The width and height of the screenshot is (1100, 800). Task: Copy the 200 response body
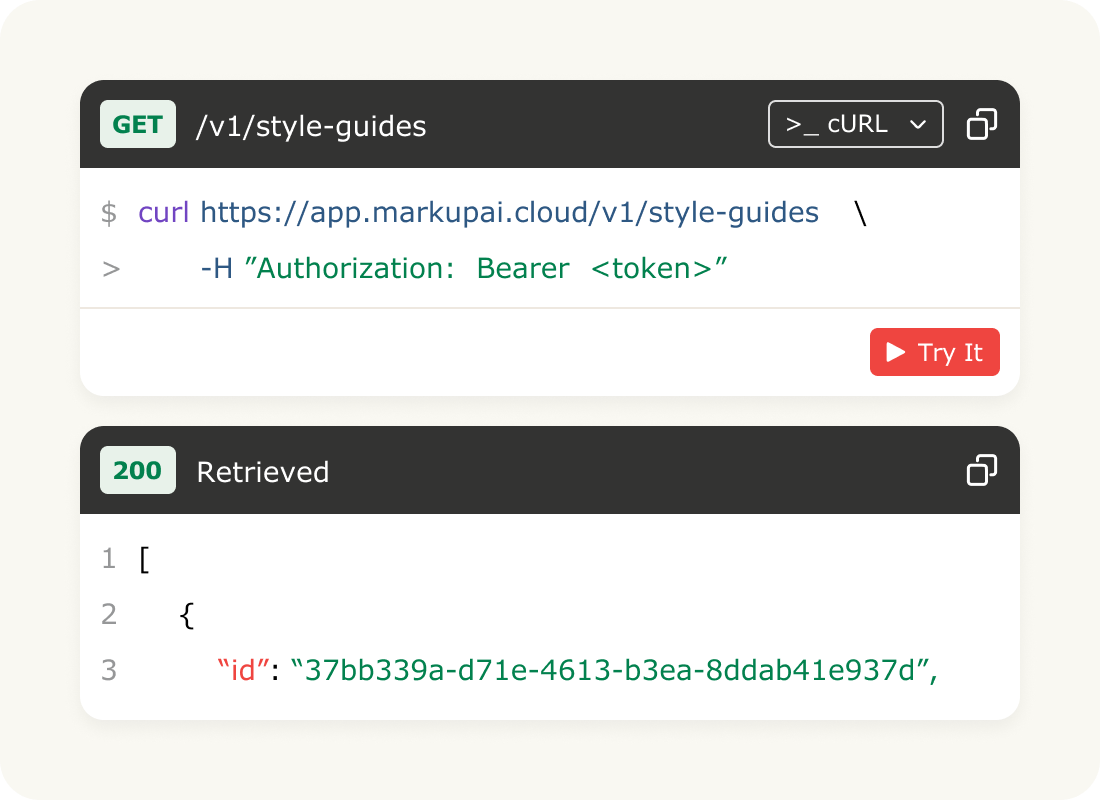pos(981,470)
